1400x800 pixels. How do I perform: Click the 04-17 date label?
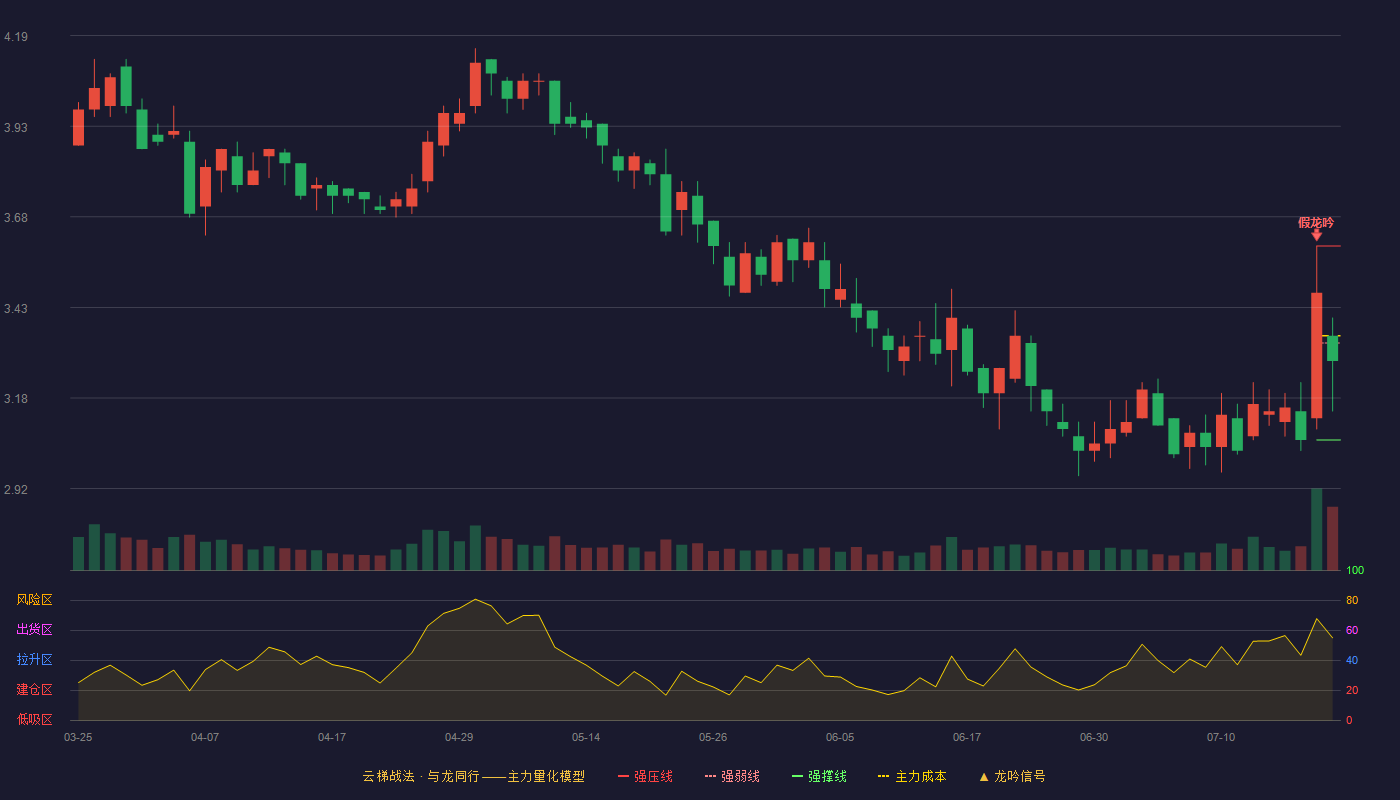(332, 737)
